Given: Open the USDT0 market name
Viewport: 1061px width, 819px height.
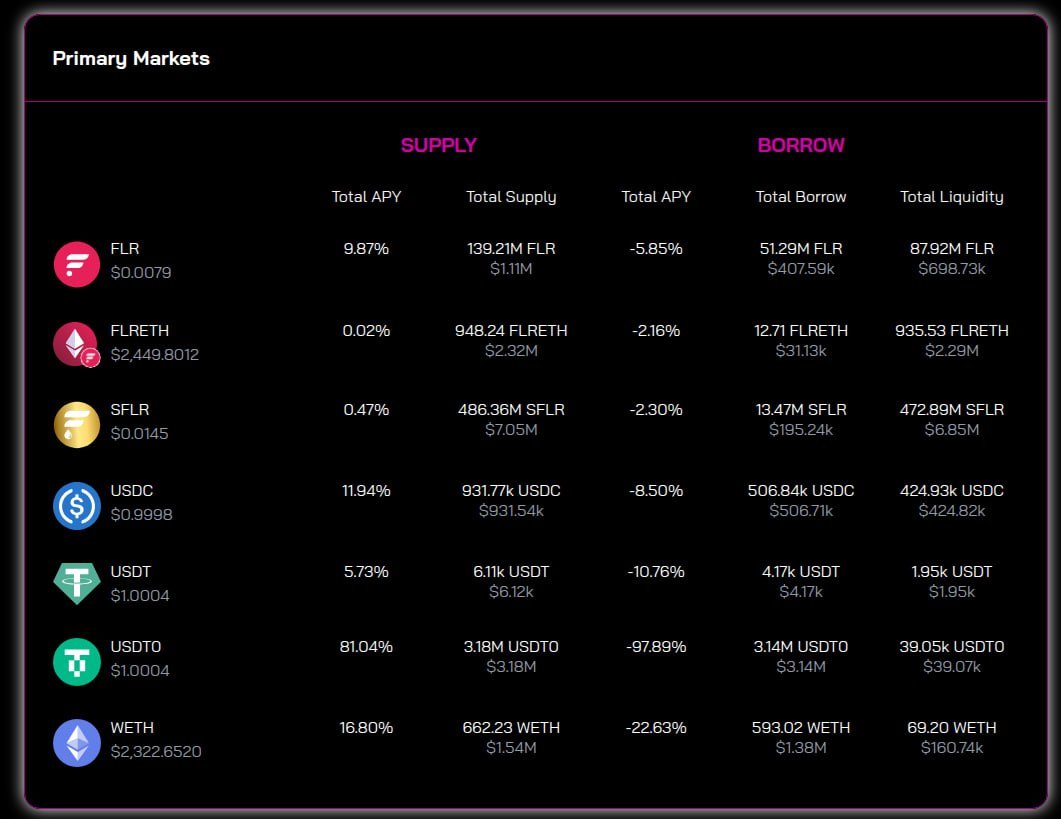Looking at the screenshot, I should (x=135, y=646).
